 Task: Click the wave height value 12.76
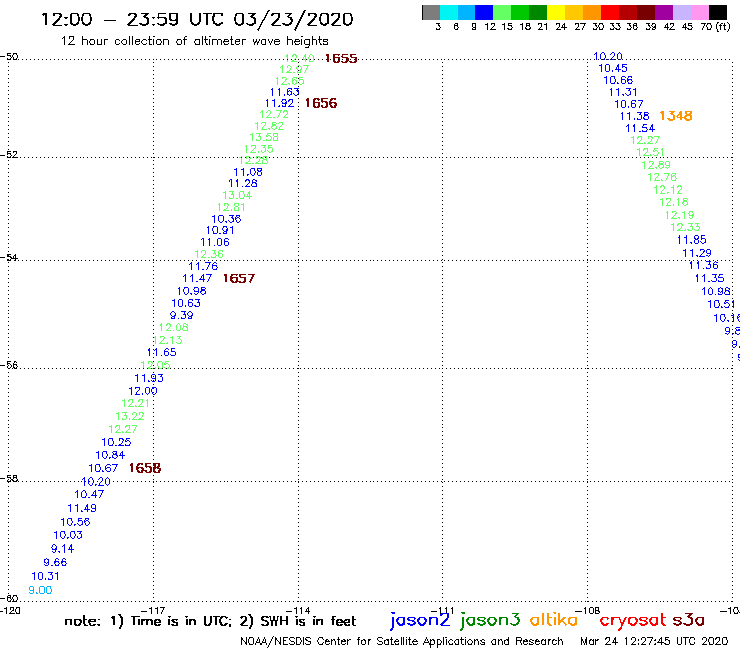click(x=662, y=177)
